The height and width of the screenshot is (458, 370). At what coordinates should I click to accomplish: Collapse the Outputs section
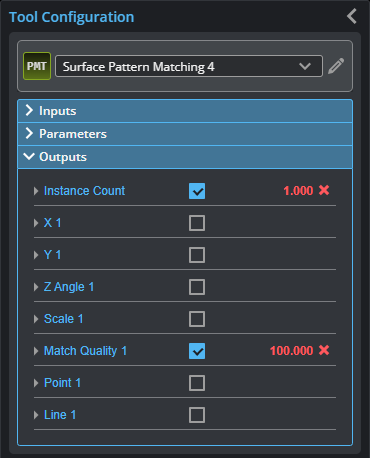(x=185, y=157)
